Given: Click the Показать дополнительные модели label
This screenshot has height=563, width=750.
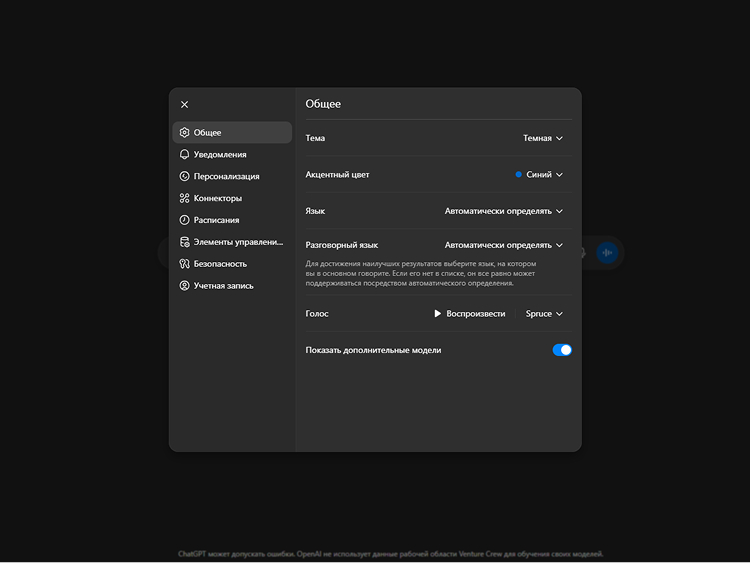Looking at the screenshot, I should click(374, 350).
